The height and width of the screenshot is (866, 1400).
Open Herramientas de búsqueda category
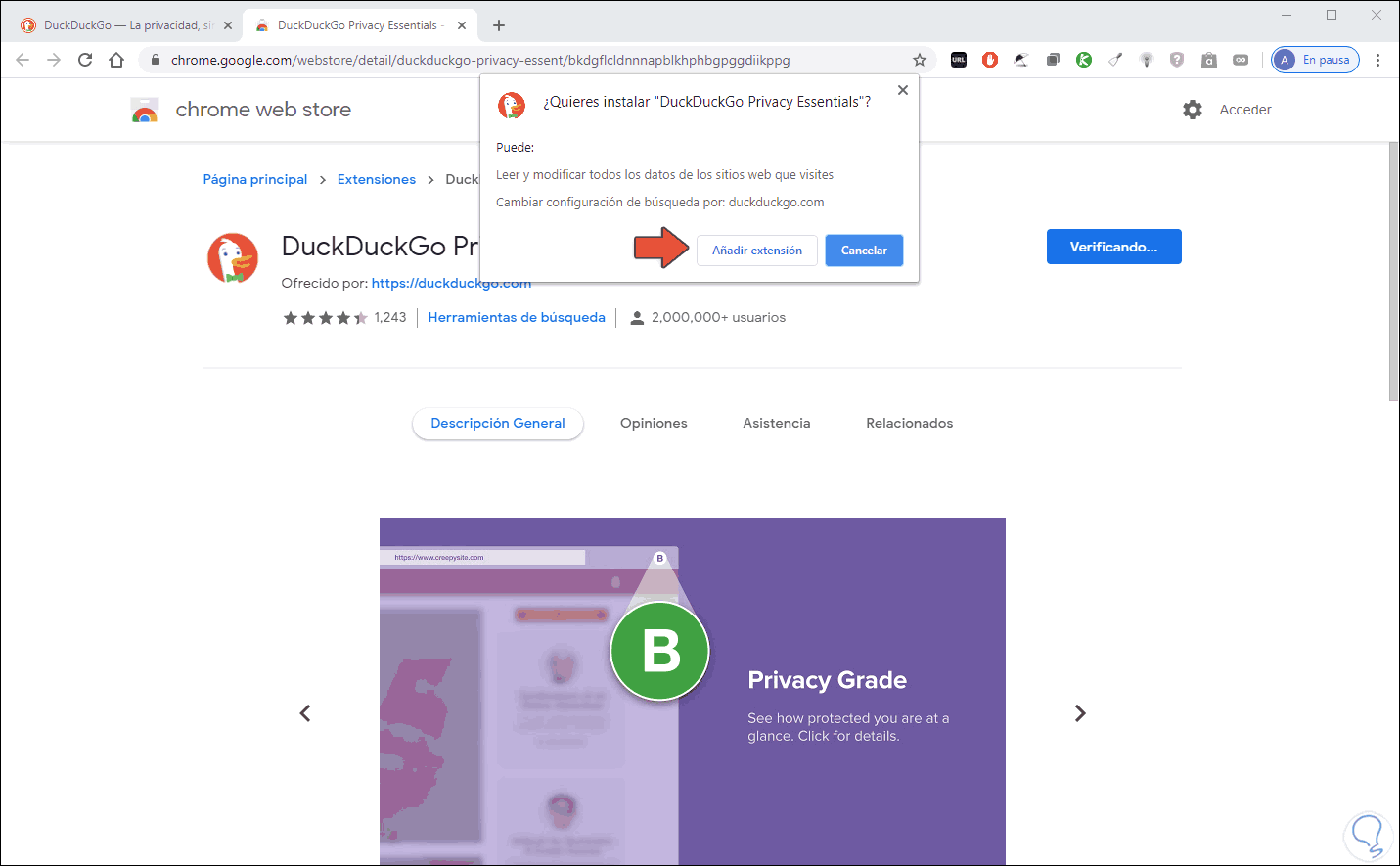(x=517, y=317)
